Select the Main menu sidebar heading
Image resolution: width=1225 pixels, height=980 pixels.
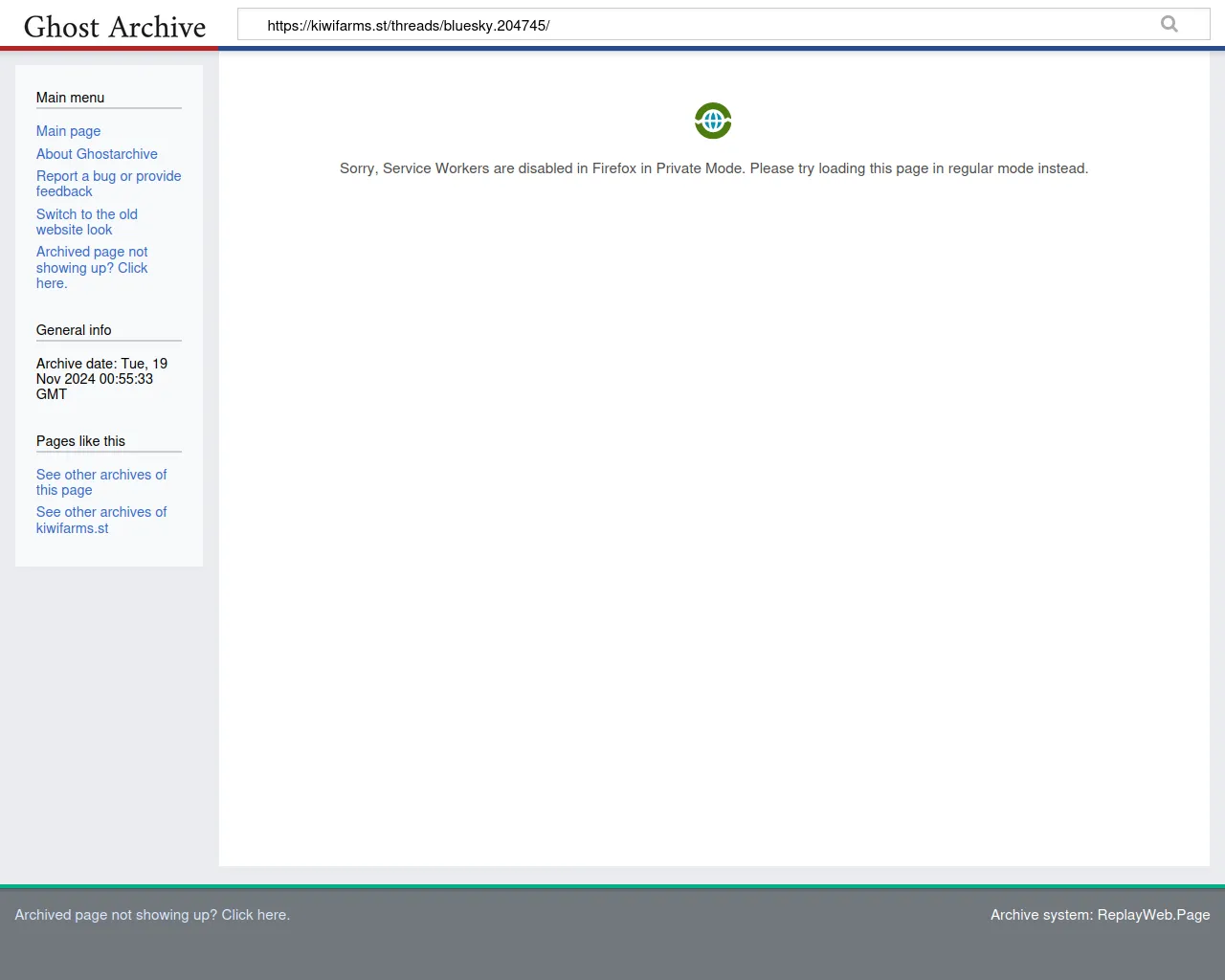coord(70,98)
